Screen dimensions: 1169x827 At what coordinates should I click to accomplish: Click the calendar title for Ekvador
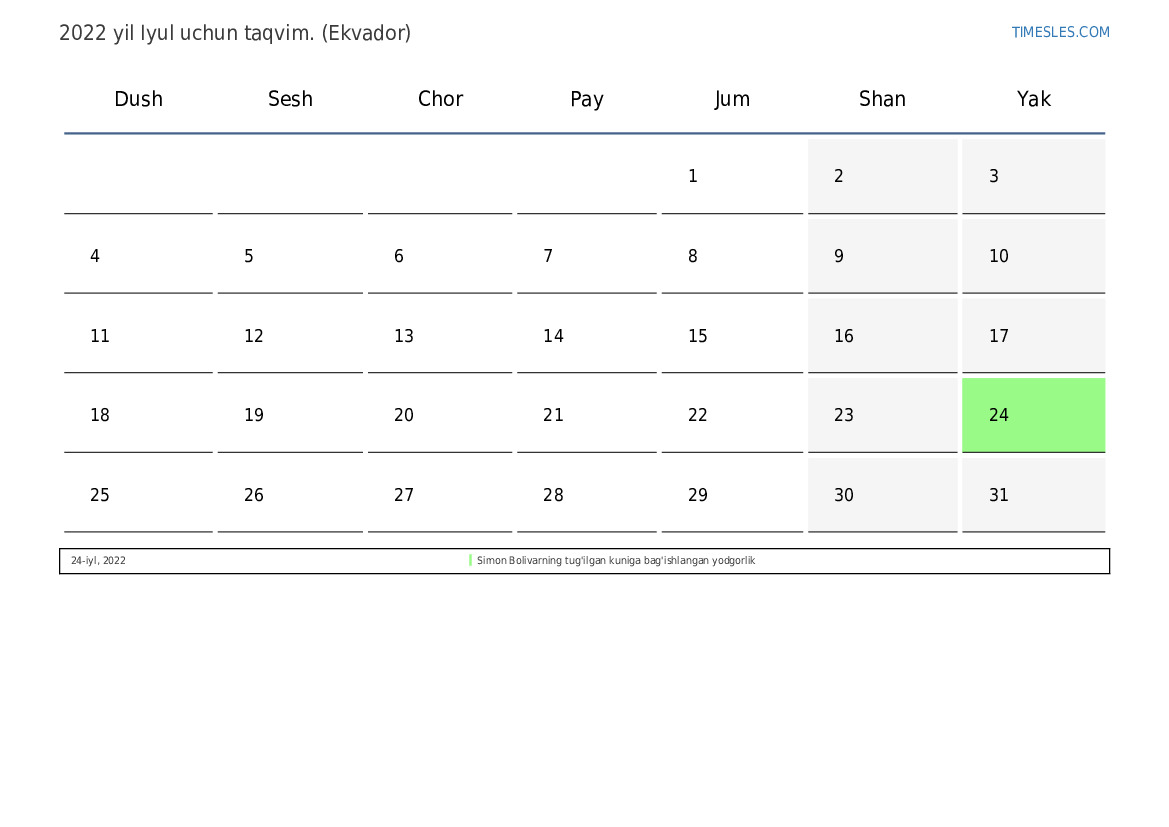tap(235, 33)
